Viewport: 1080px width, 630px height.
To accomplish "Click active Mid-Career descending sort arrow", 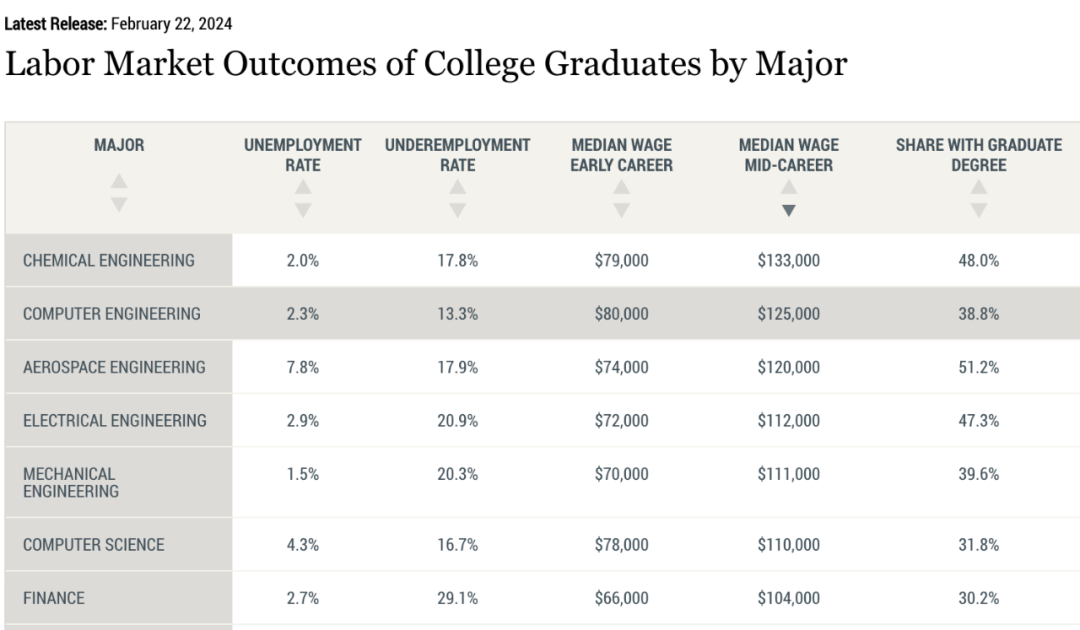I will pyautogui.click(x=789, y=210).
